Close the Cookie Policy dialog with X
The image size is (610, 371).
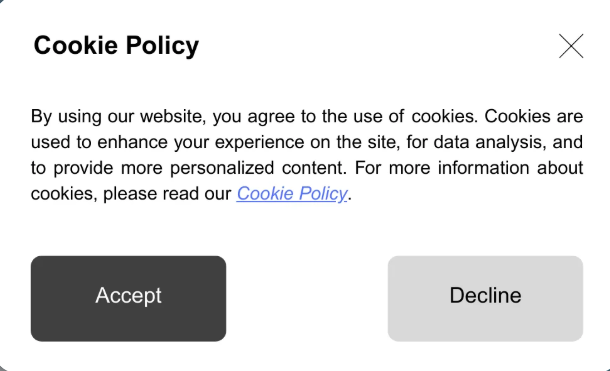pos(571,46)
